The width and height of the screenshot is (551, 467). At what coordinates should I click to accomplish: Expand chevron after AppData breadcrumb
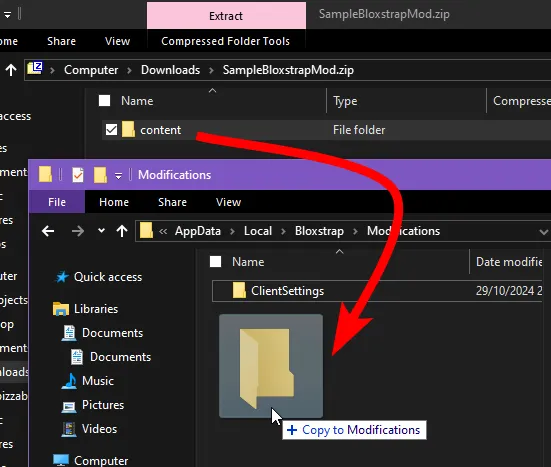[232, 231]
